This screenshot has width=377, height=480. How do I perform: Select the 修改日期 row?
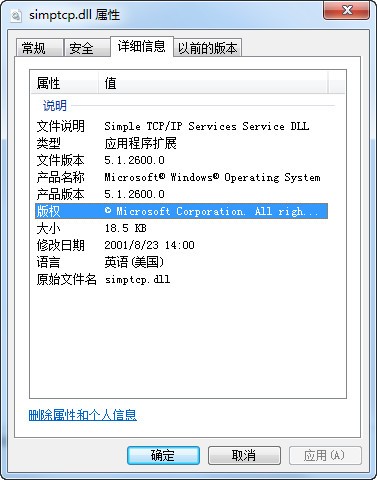181,245
